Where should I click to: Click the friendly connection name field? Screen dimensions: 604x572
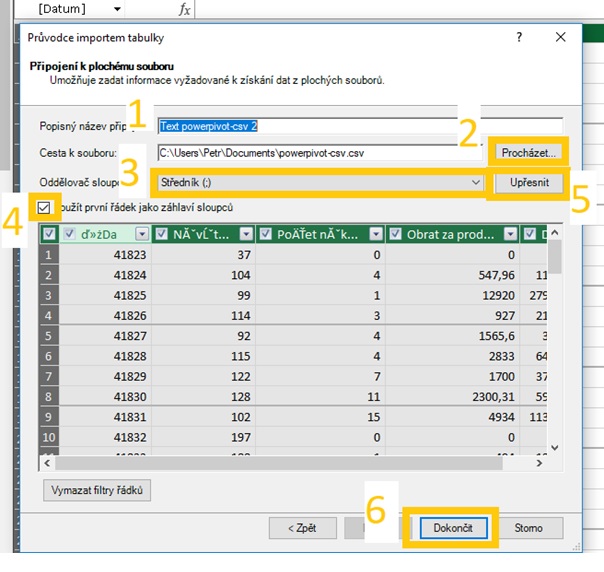[360, 126]
